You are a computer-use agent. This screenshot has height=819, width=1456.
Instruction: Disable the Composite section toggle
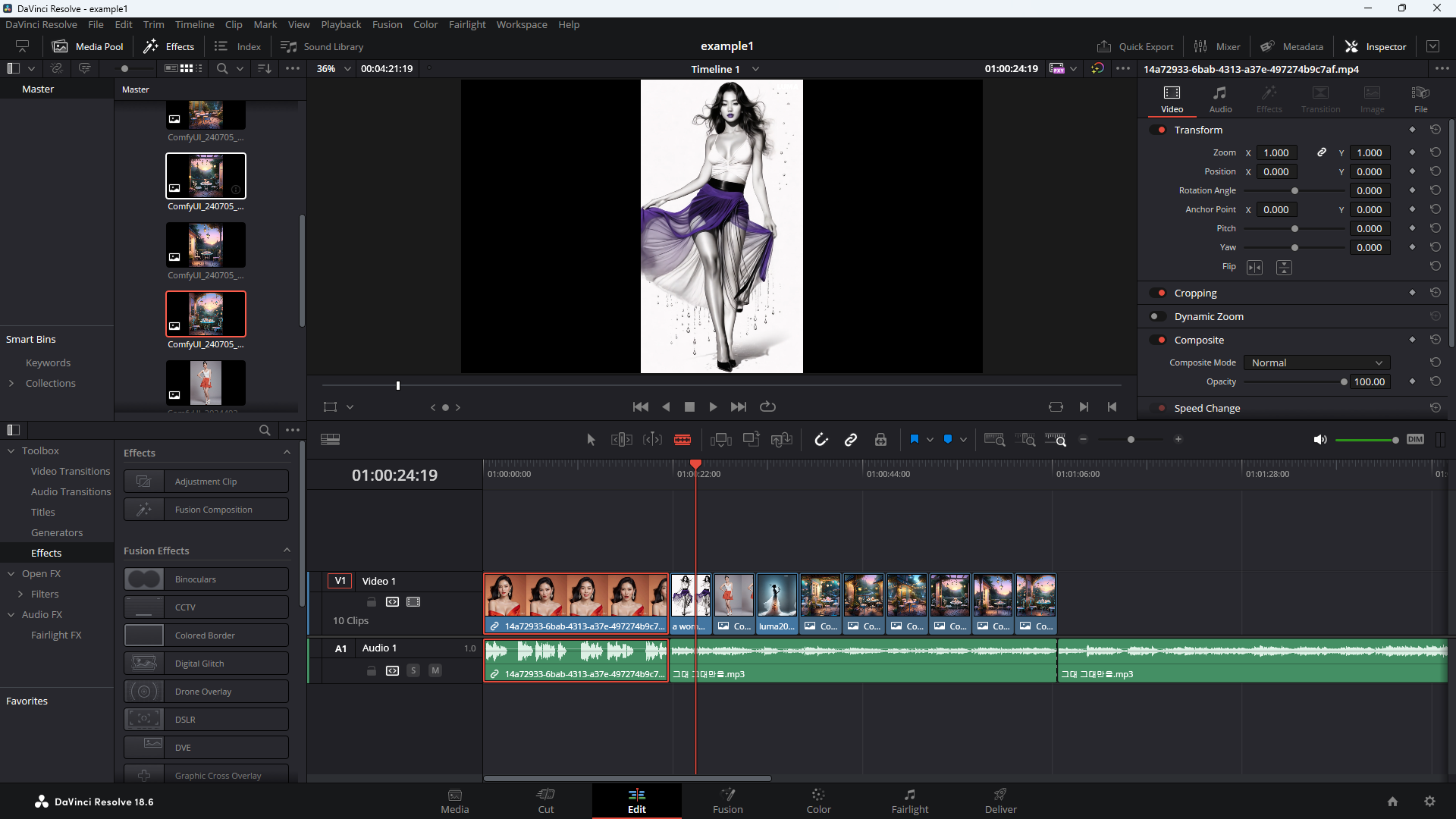(1158, 340)
